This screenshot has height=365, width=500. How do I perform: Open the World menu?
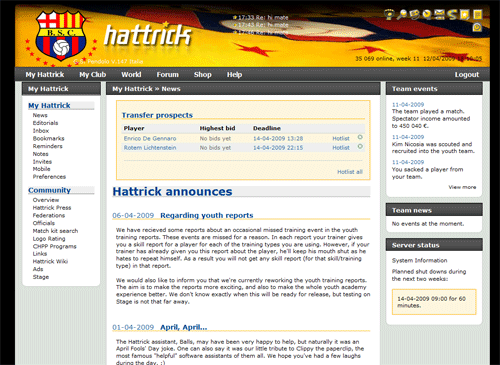131,75
